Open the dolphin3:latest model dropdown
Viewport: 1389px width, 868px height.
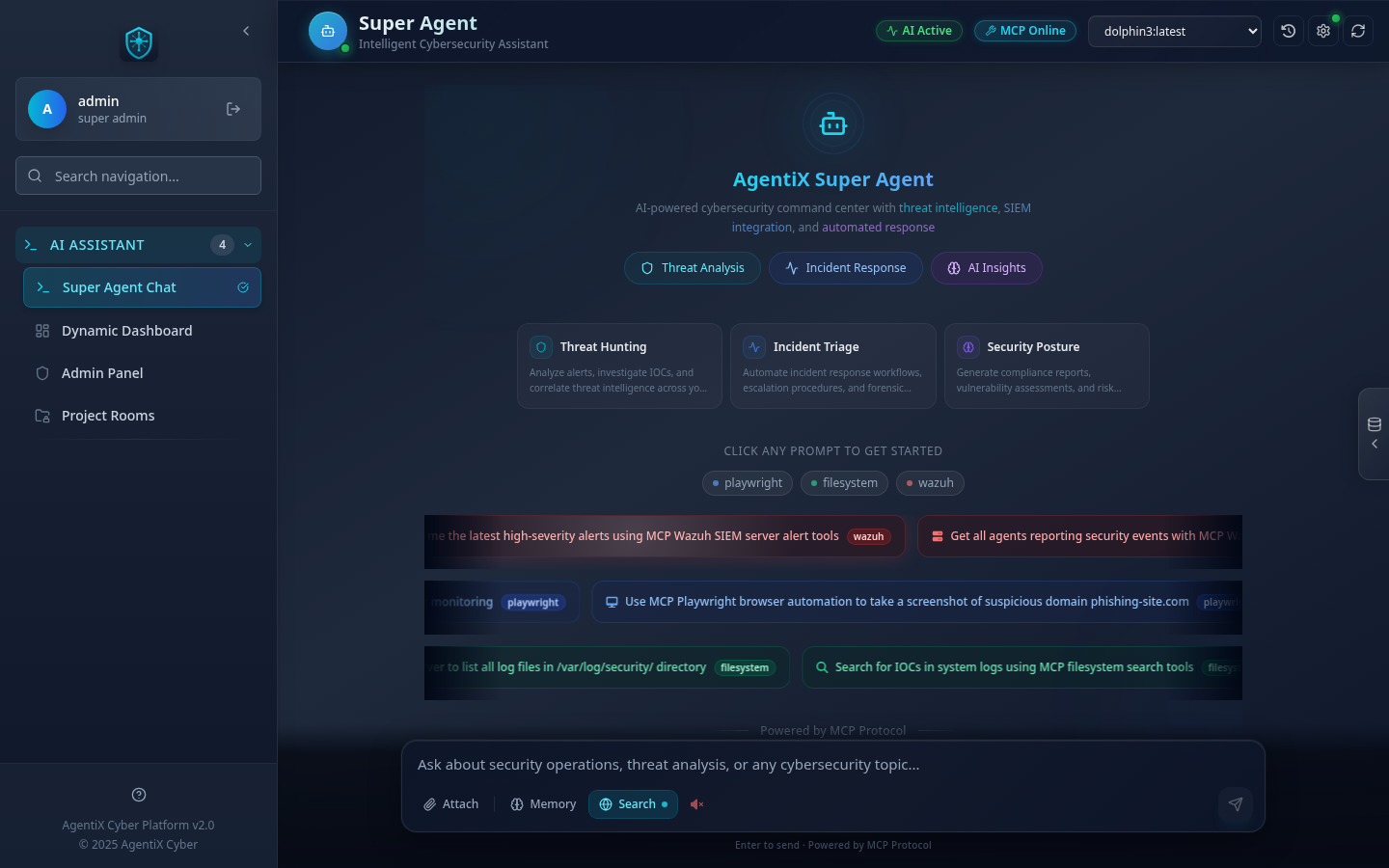click(x=1174, y=31)
